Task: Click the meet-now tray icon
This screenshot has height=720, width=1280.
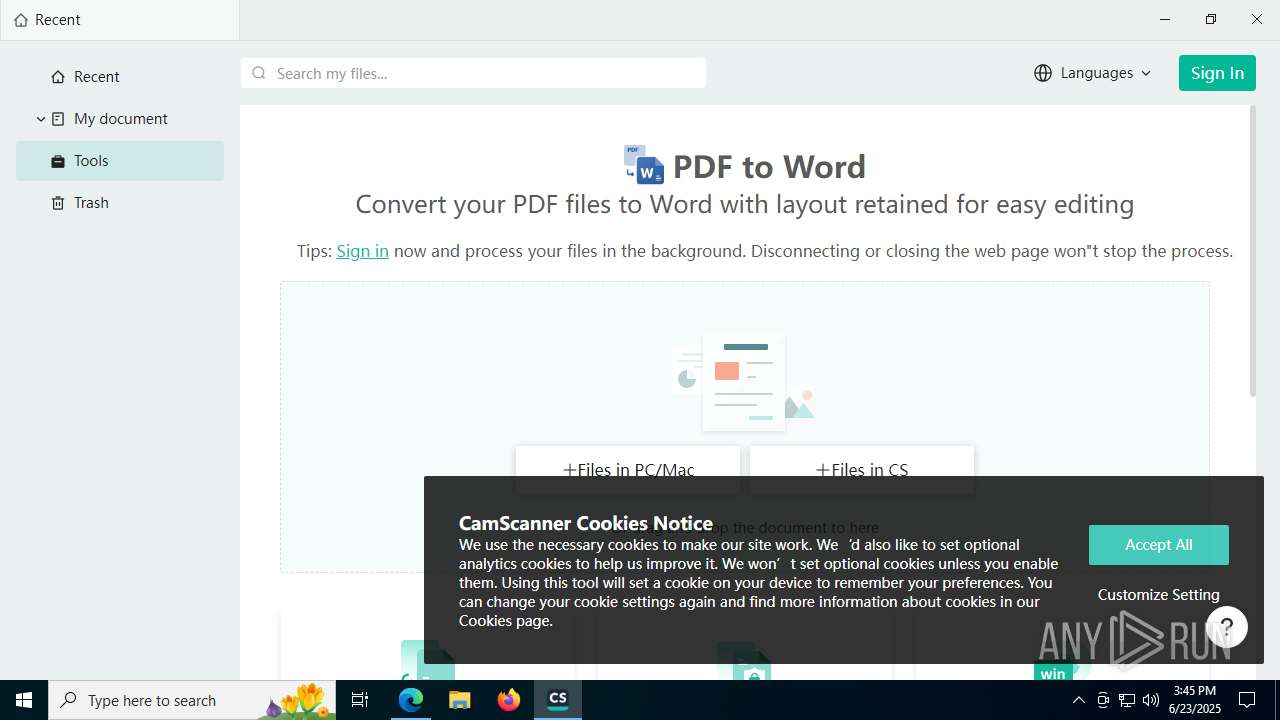Action: (x=1103, y=700)
